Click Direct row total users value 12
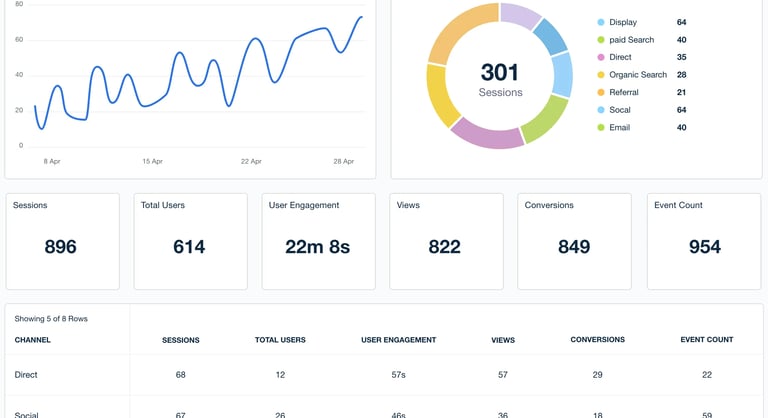Screen dimensions: 768x418 click(280, 375)
